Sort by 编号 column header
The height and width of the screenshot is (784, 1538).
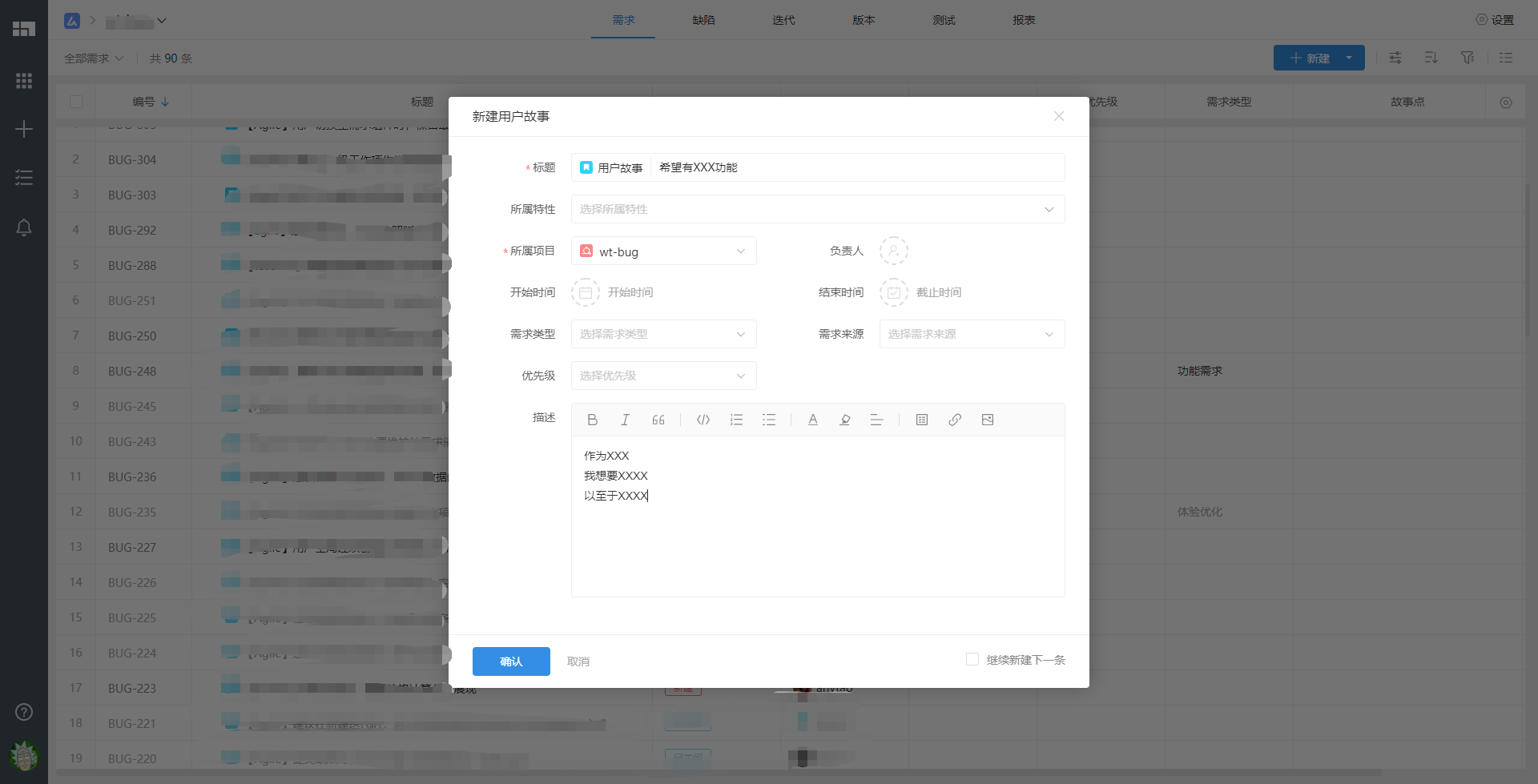pos(151,102)
